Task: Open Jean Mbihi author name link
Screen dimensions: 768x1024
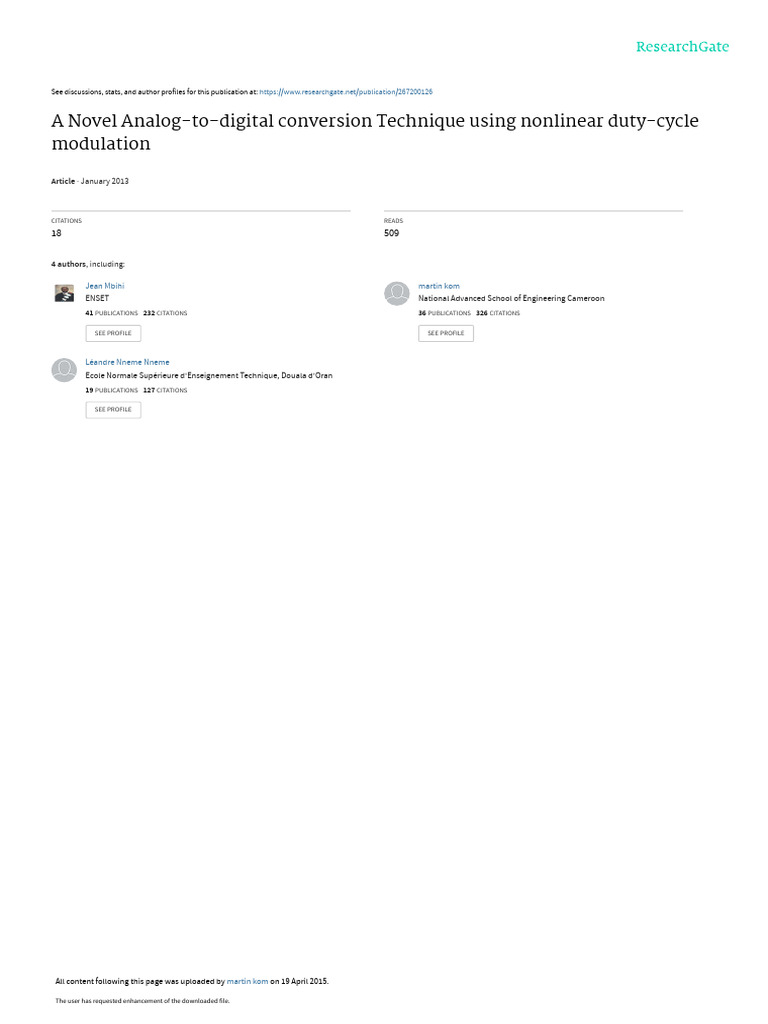Action: (104, 286)
